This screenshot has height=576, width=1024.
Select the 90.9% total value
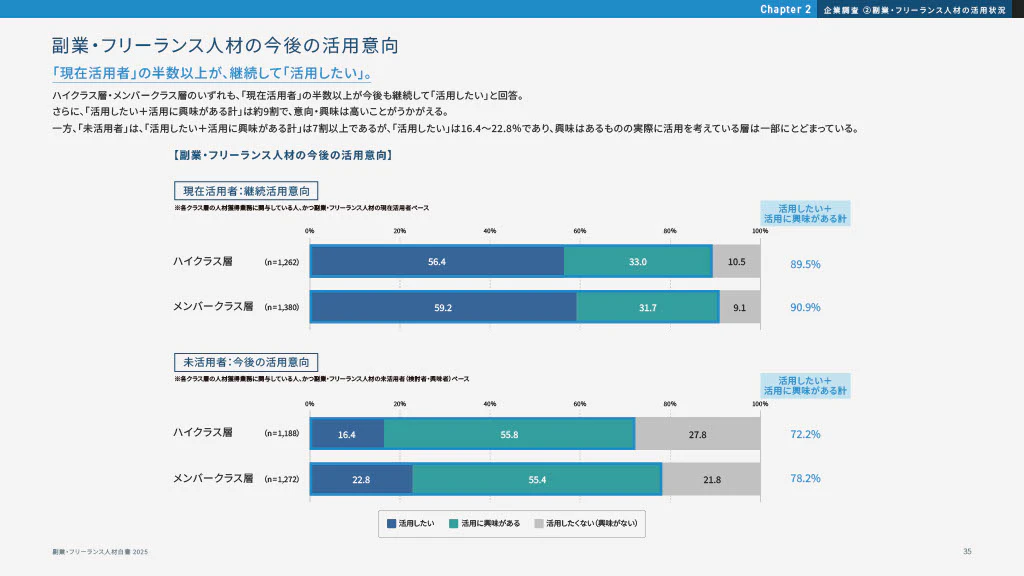[x=805, y=308]
